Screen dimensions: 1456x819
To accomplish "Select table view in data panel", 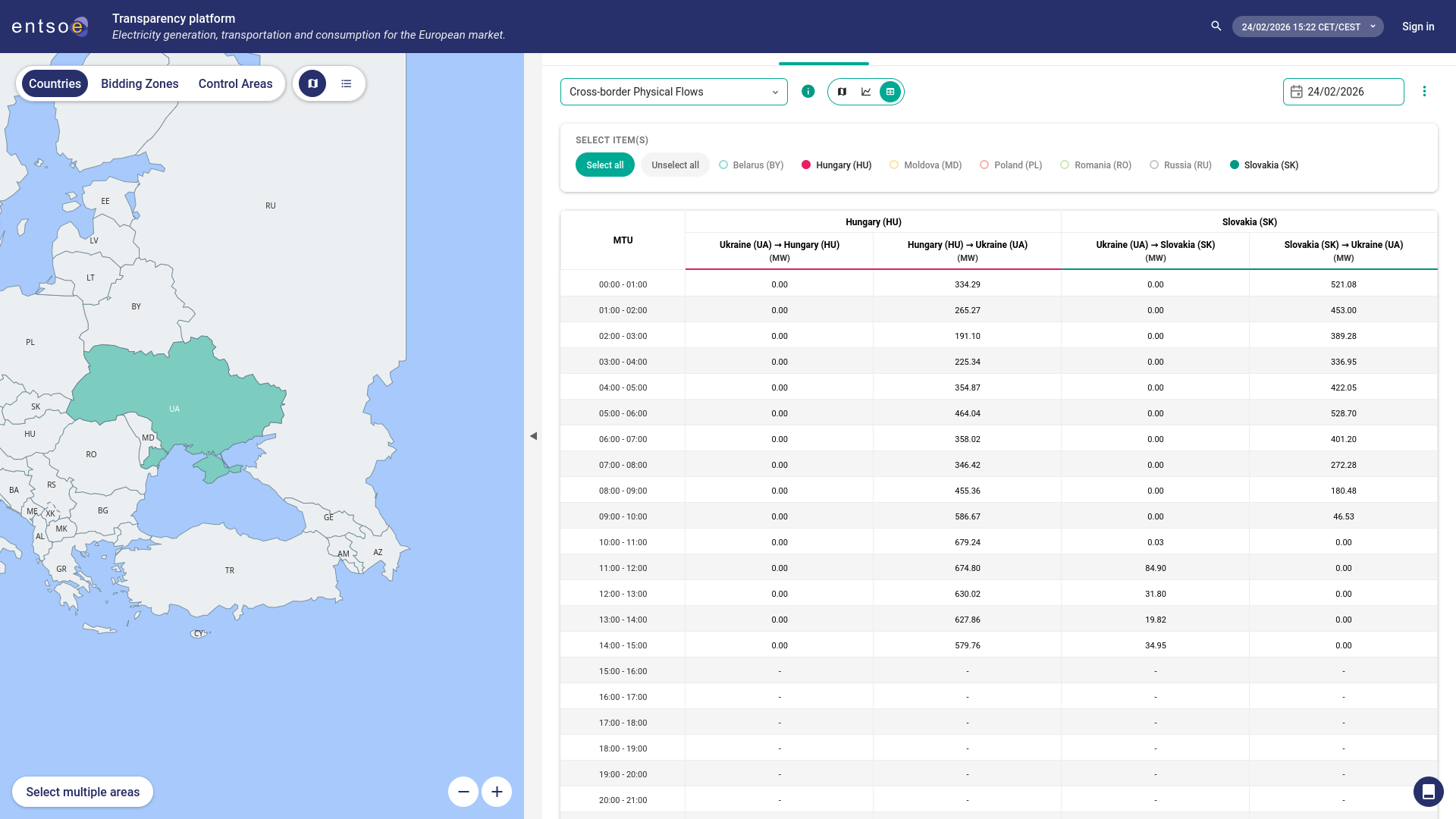I will pos(890,92).
